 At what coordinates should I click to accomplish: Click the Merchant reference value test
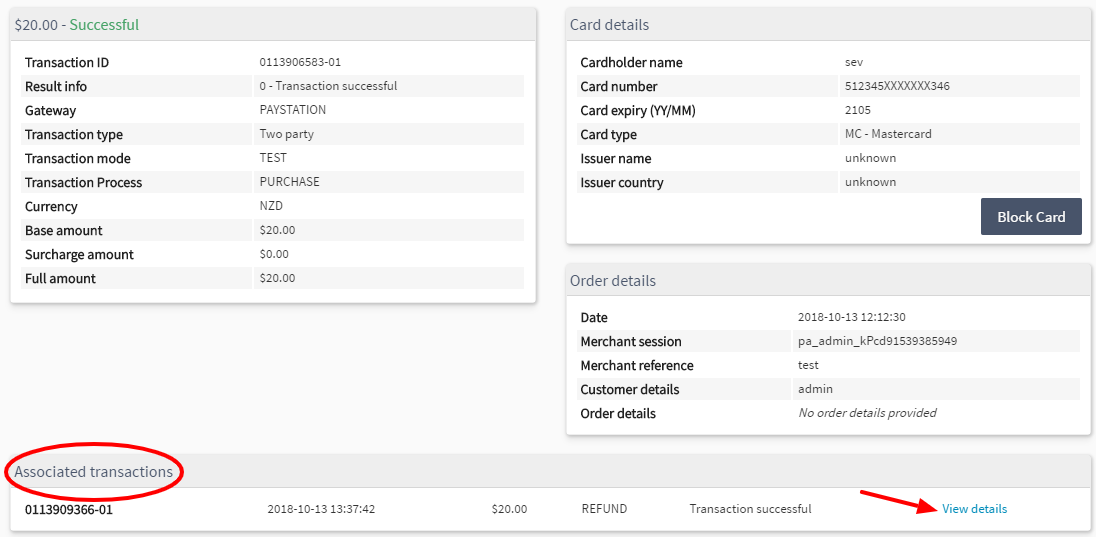[808, 366]
